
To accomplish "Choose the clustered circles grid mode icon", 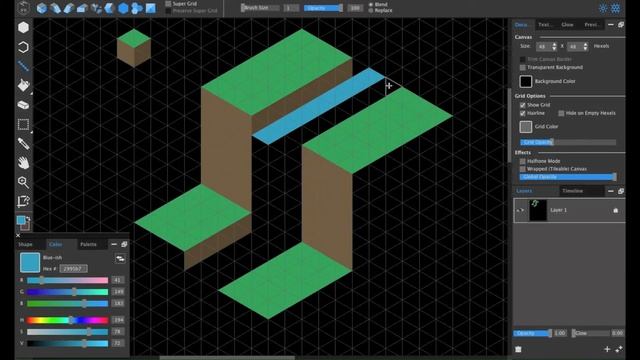I will (137, 8).
